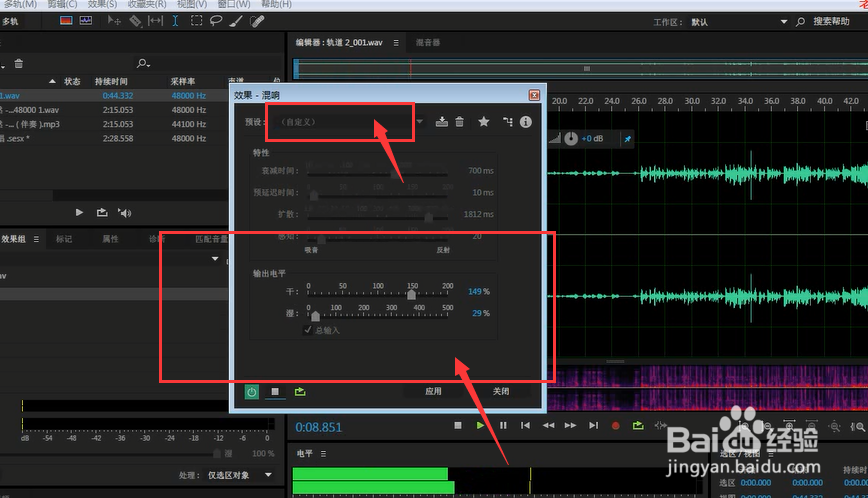The height and width of the screenshot is (498, 868).
Task: Open the 处理 仅选区对象 dropdown
Action: [x=240, y=475]
